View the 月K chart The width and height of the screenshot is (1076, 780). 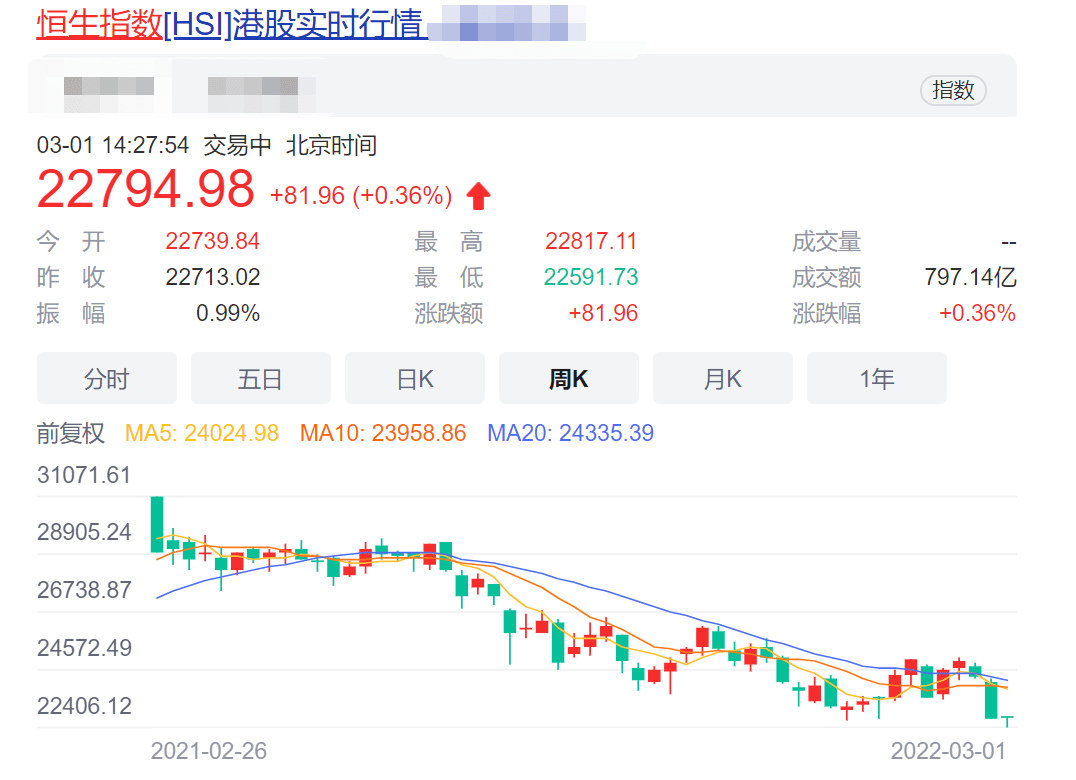coord(722,378)
